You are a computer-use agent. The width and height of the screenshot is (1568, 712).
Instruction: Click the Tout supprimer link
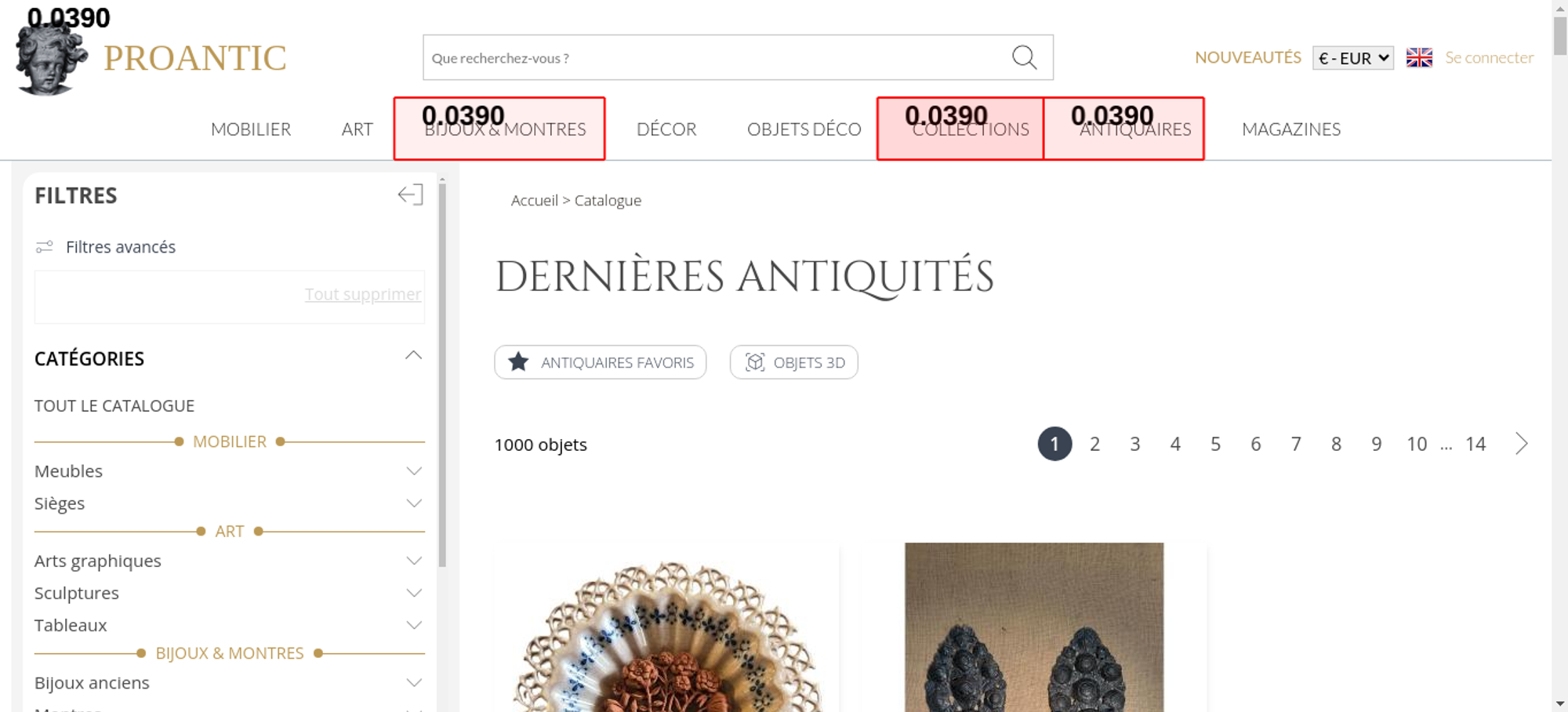362,294
